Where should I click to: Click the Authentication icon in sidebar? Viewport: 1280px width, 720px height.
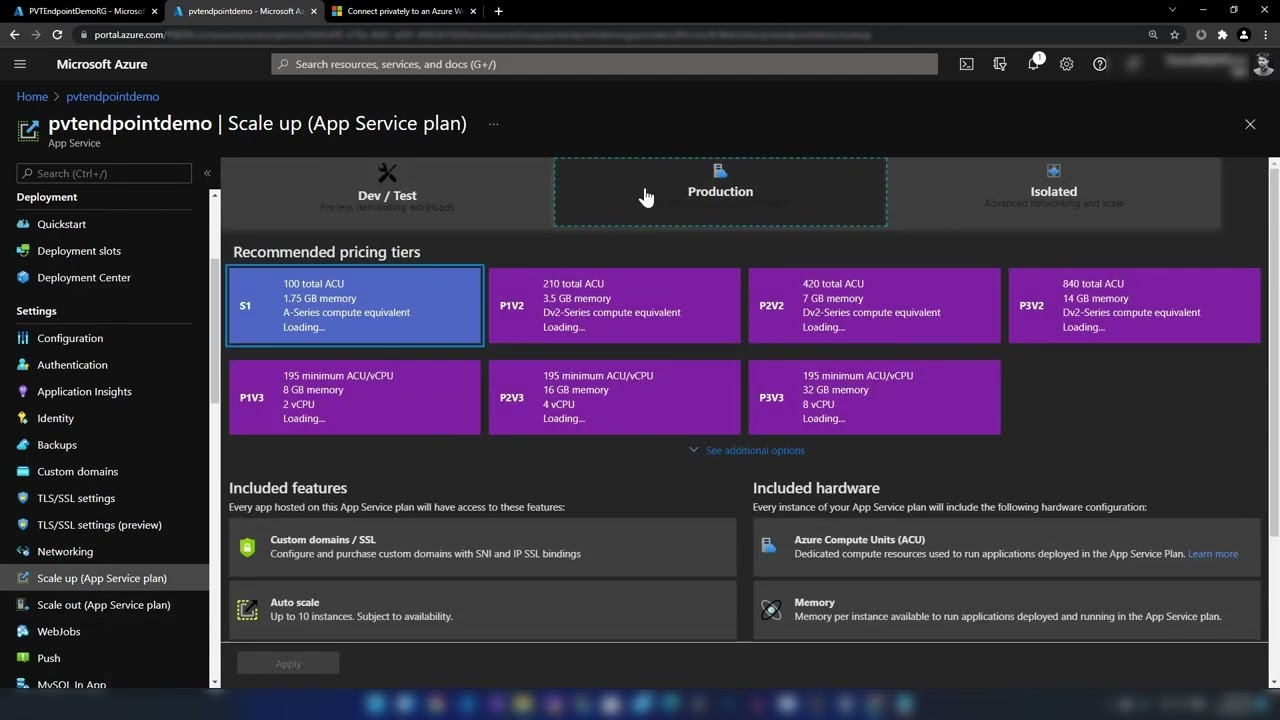click(24, 365)
